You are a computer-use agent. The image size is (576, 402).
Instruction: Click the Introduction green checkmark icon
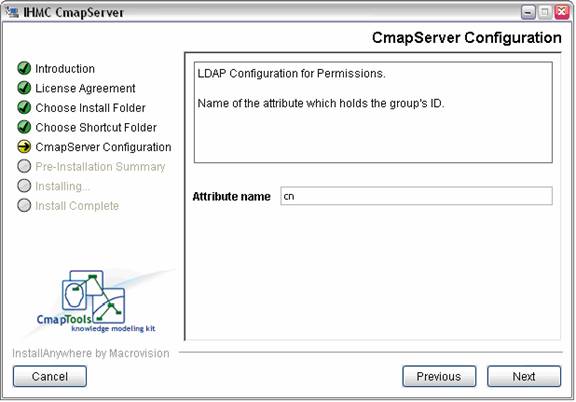click(24, 68)
